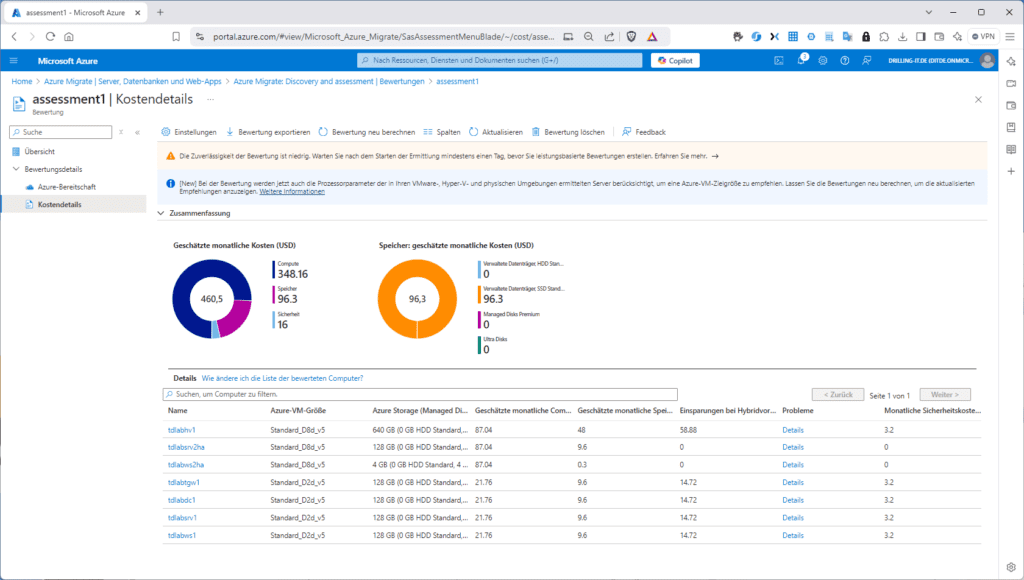
Task: Open the Azure help question mark
Action: click(845, 61)
